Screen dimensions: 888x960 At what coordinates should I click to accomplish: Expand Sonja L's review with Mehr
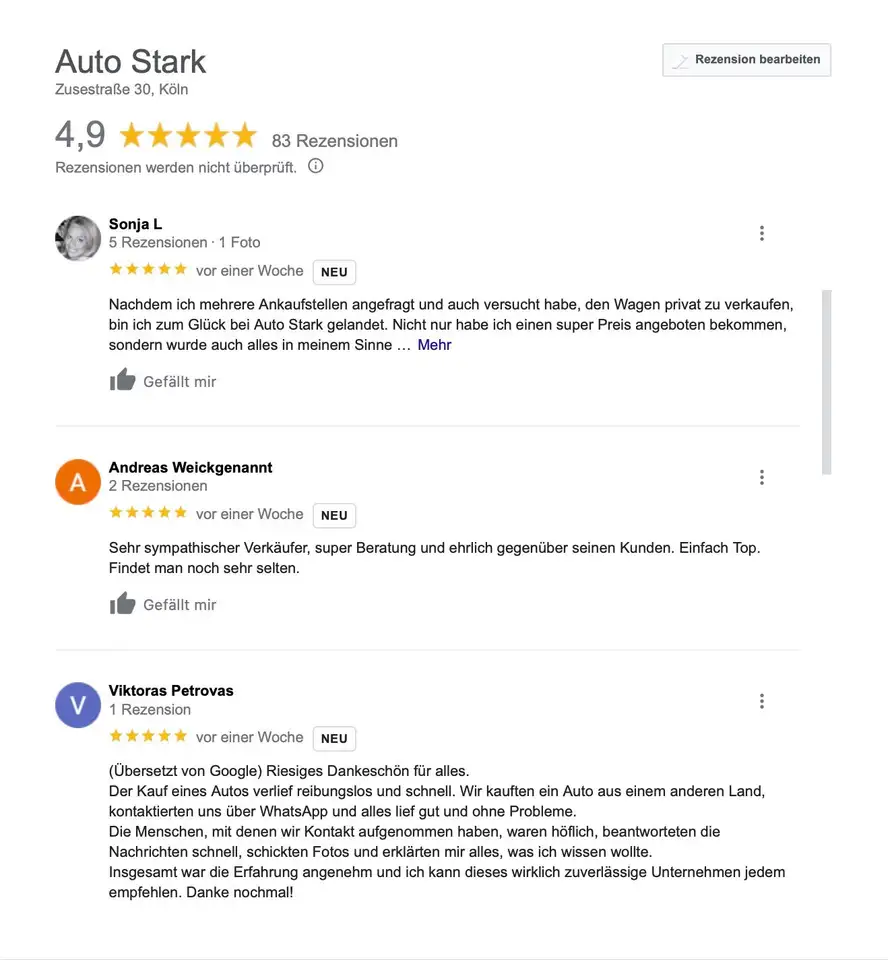pos(434,345)
